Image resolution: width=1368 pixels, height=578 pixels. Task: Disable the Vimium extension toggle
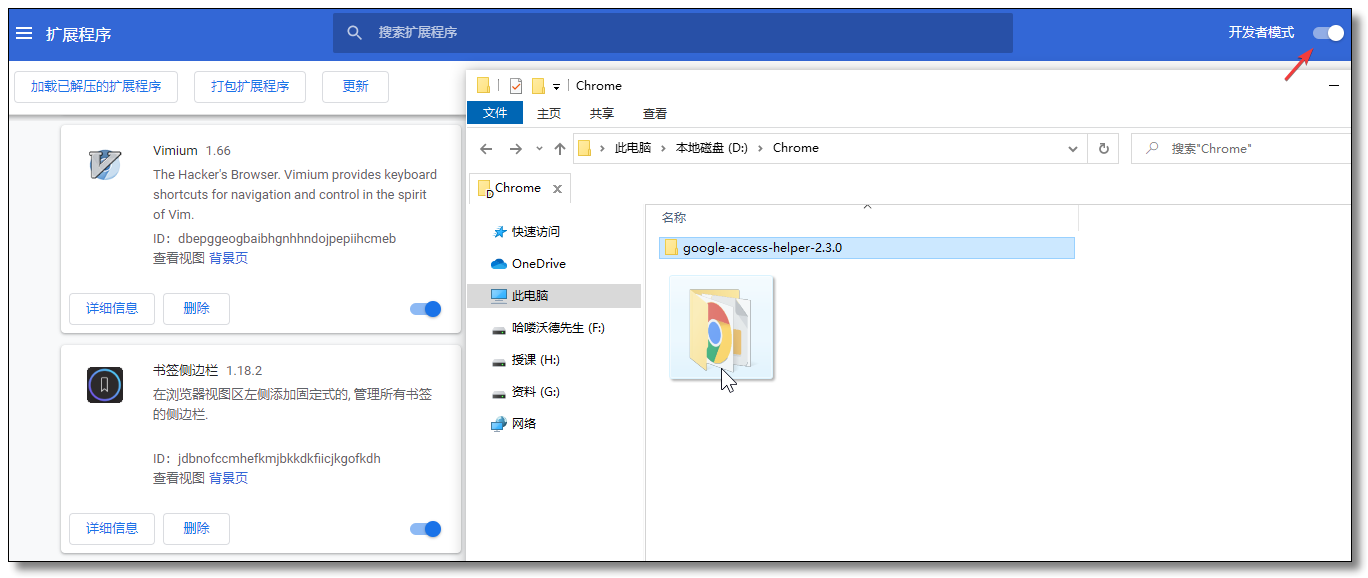tap(426, 309)
